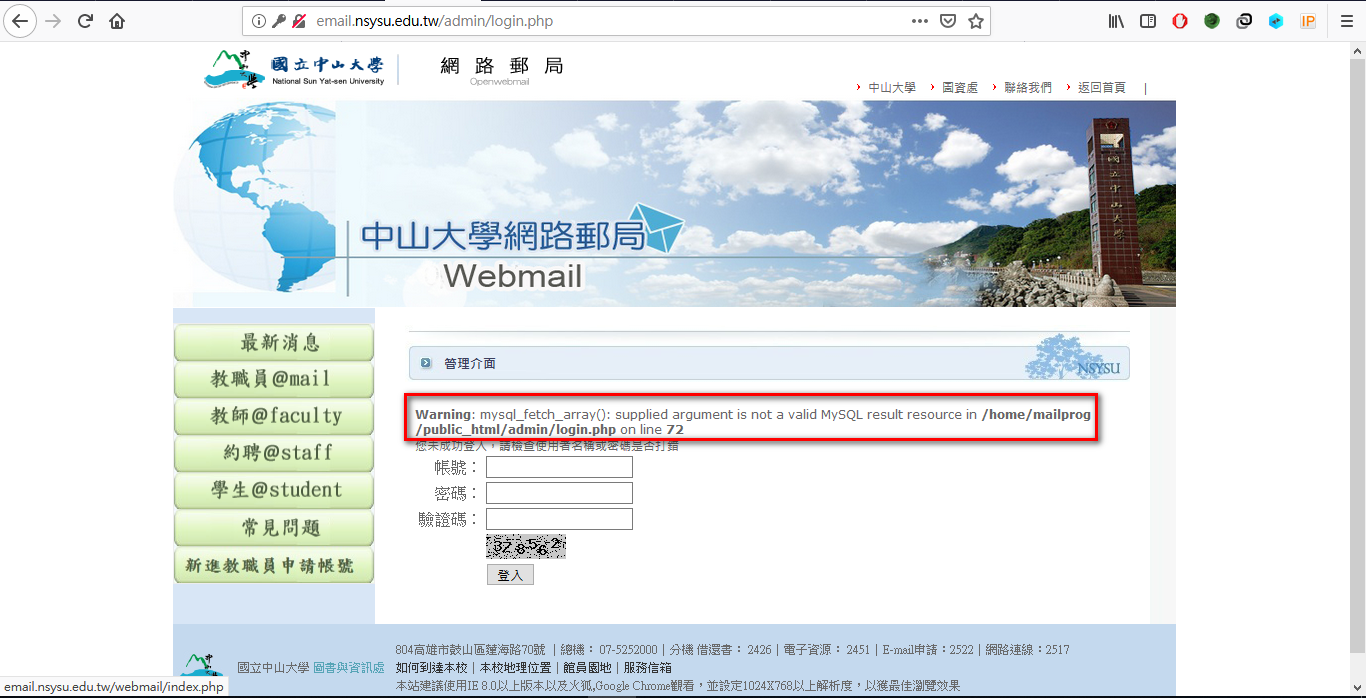
Task: Click the browser forward arrow
Action: [x=53, y=21]
